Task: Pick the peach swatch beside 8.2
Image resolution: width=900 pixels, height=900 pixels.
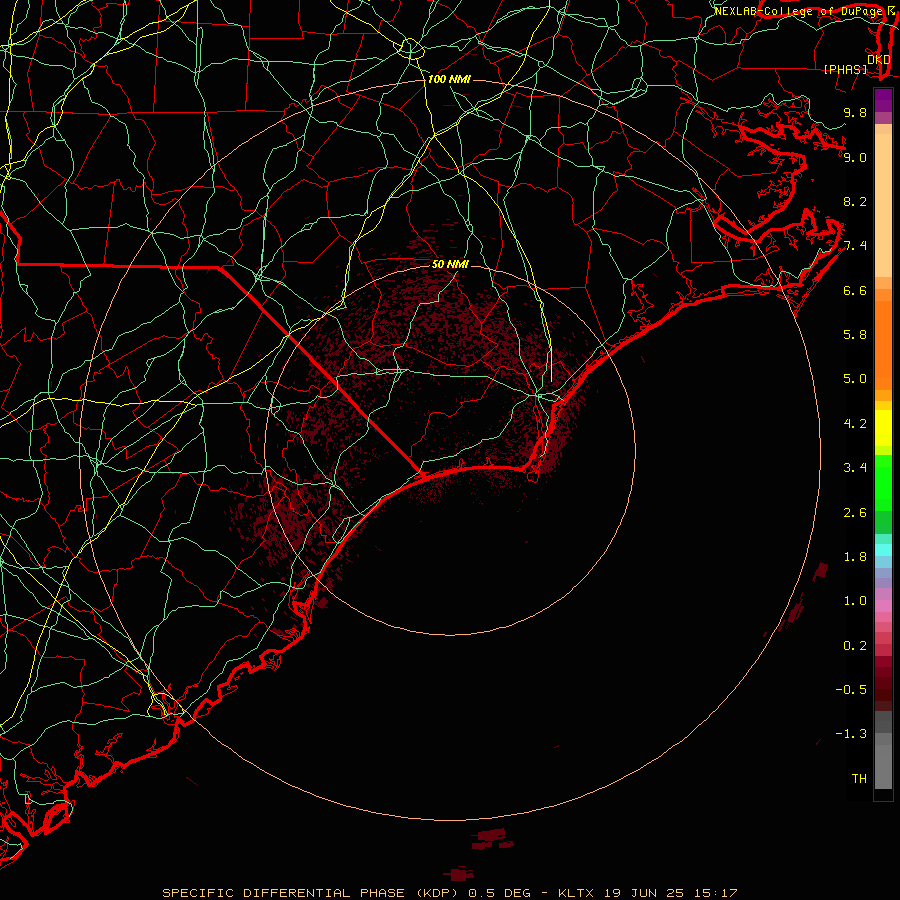Action: [883, 205]
